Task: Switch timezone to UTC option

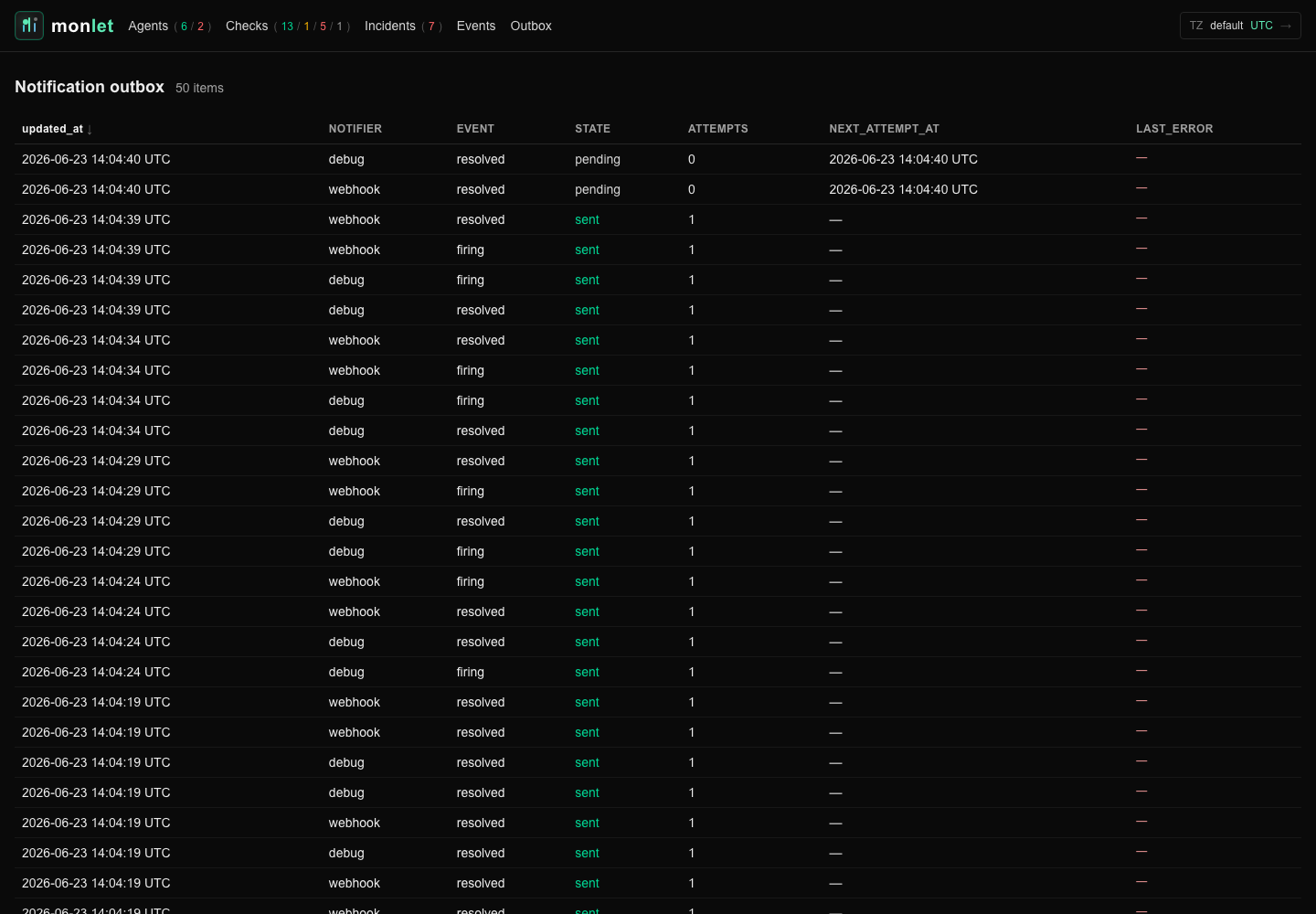Action: [1261, 26]
